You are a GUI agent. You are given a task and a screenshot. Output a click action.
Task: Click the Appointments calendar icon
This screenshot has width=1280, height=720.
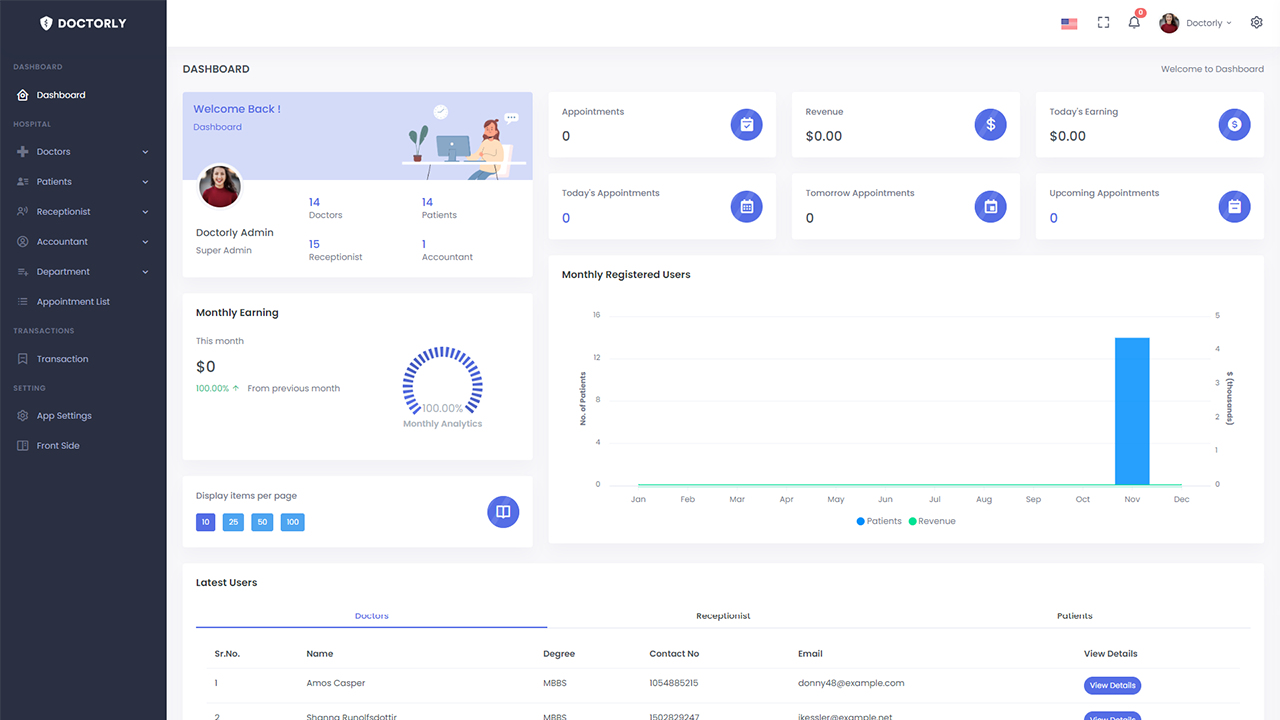(746, 124)
